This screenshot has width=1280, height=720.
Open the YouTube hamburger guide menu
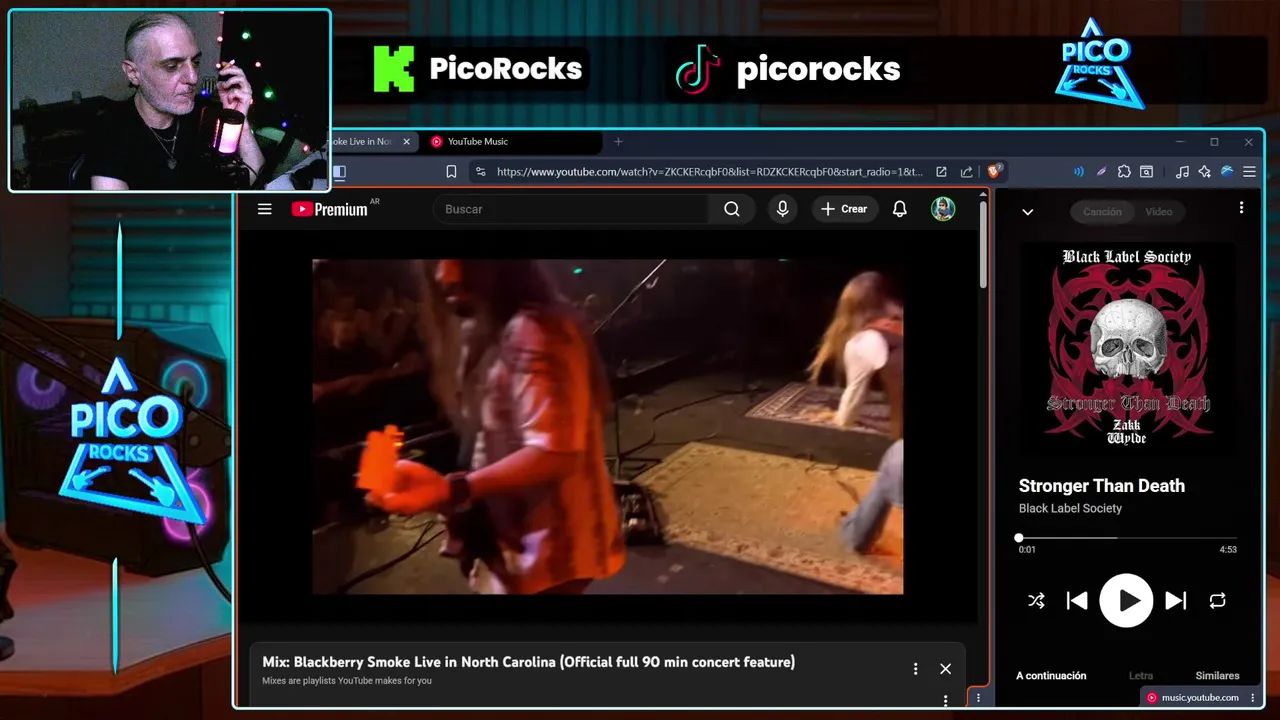(264, 209)
